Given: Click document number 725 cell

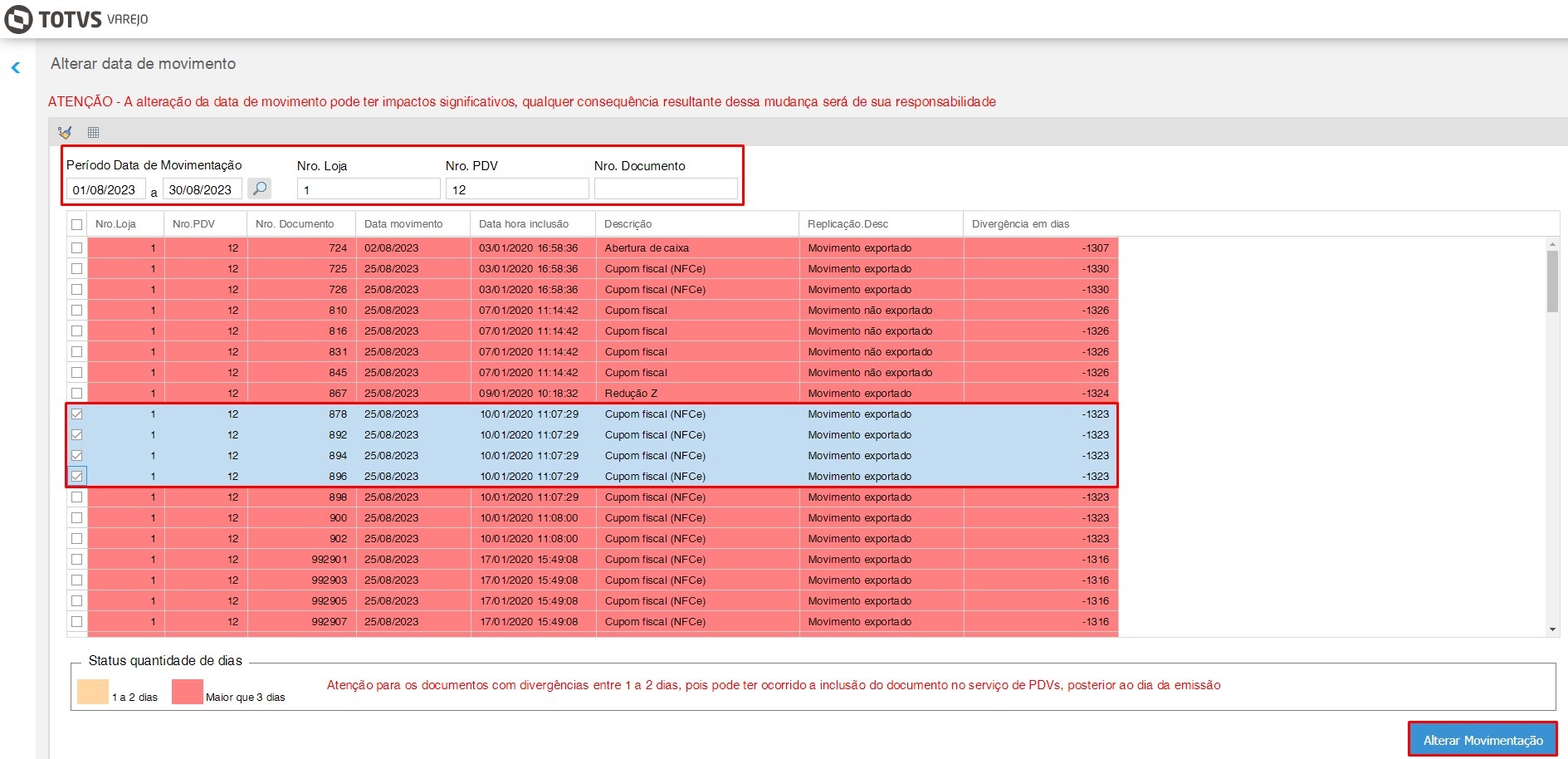Looking at the screenshot, I should 302,268.
